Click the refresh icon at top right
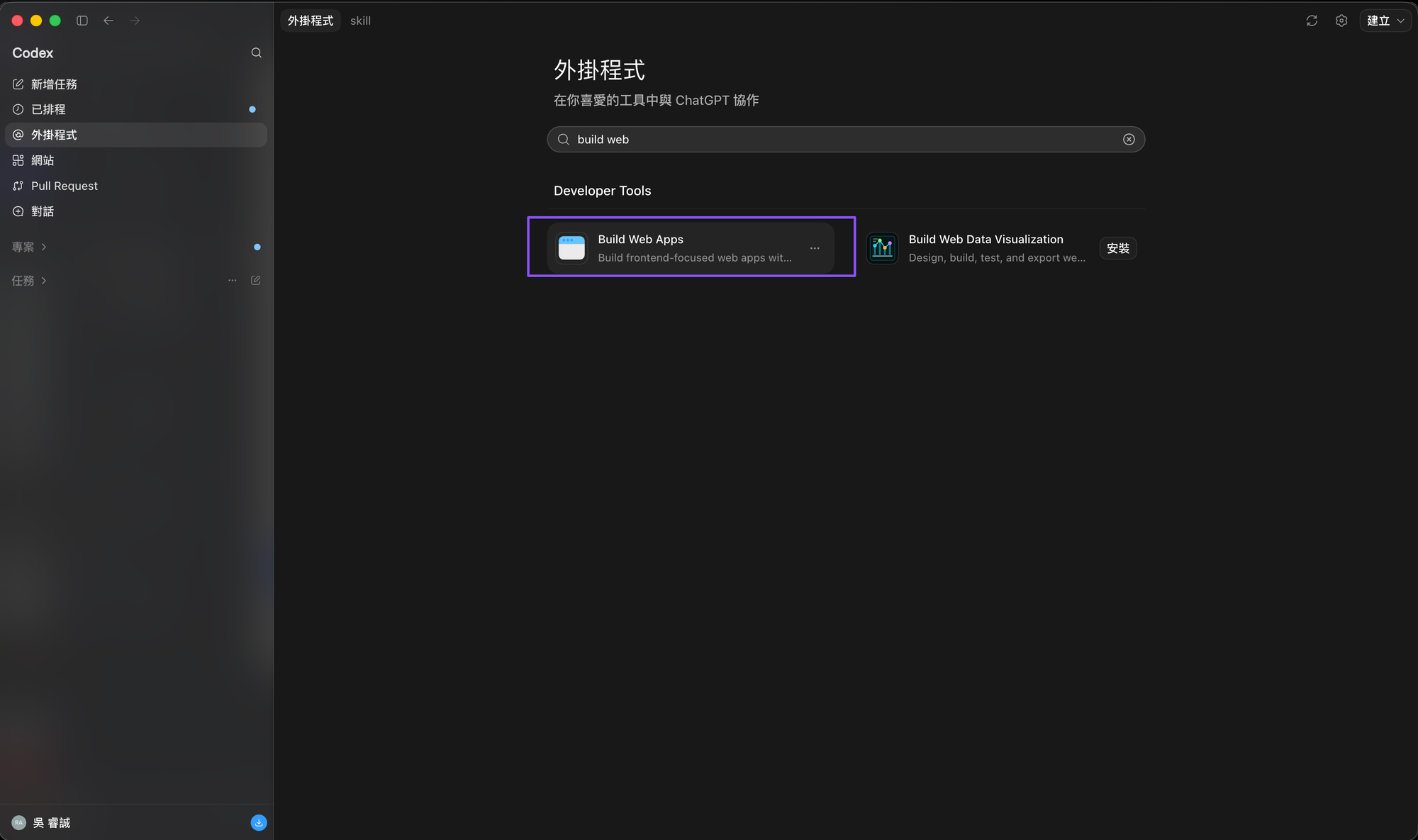This screenshot has width=1418, height=840. coord(1312,21)
